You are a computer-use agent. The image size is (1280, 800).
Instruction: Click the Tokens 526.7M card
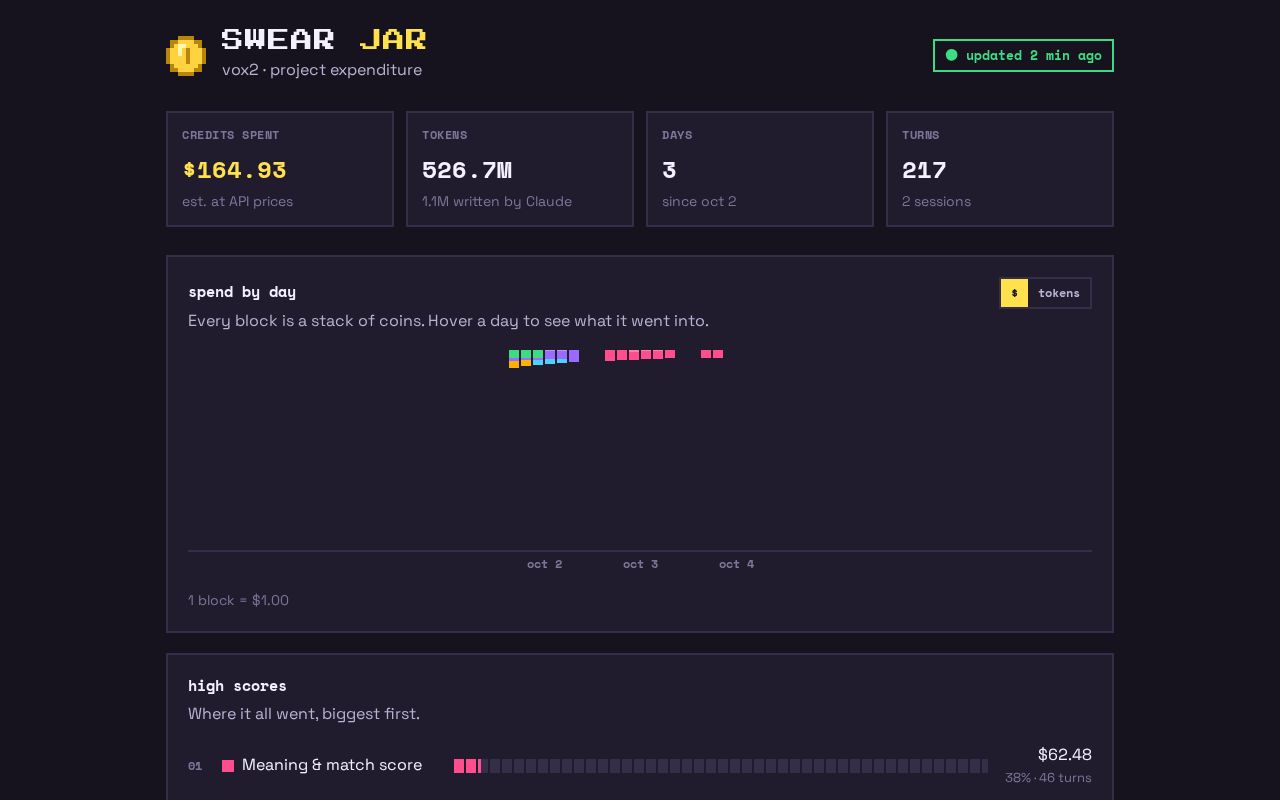click(x=520, y=169)
